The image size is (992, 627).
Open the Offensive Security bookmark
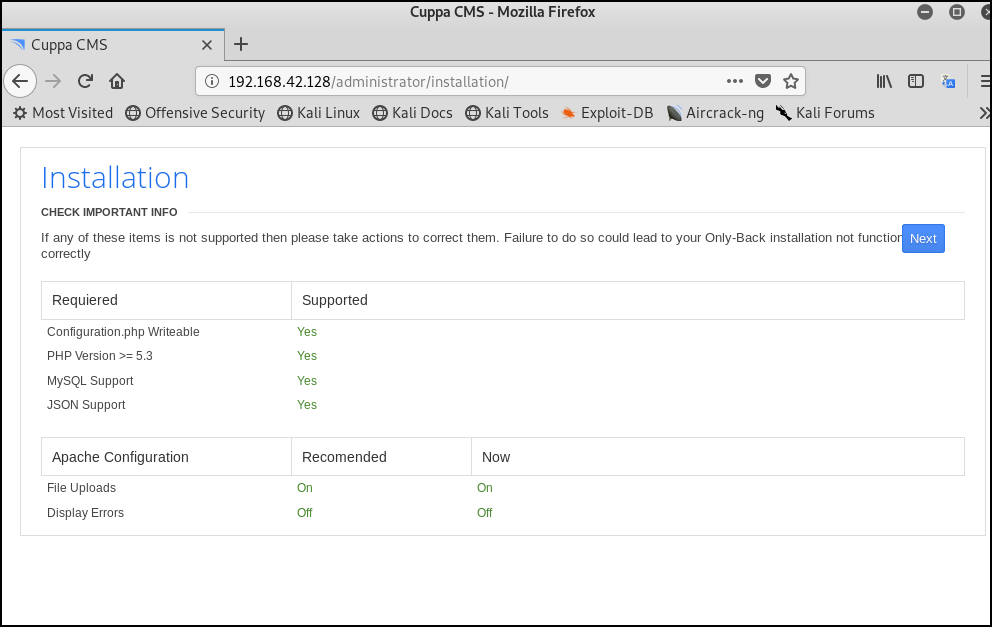coord(195,113)
